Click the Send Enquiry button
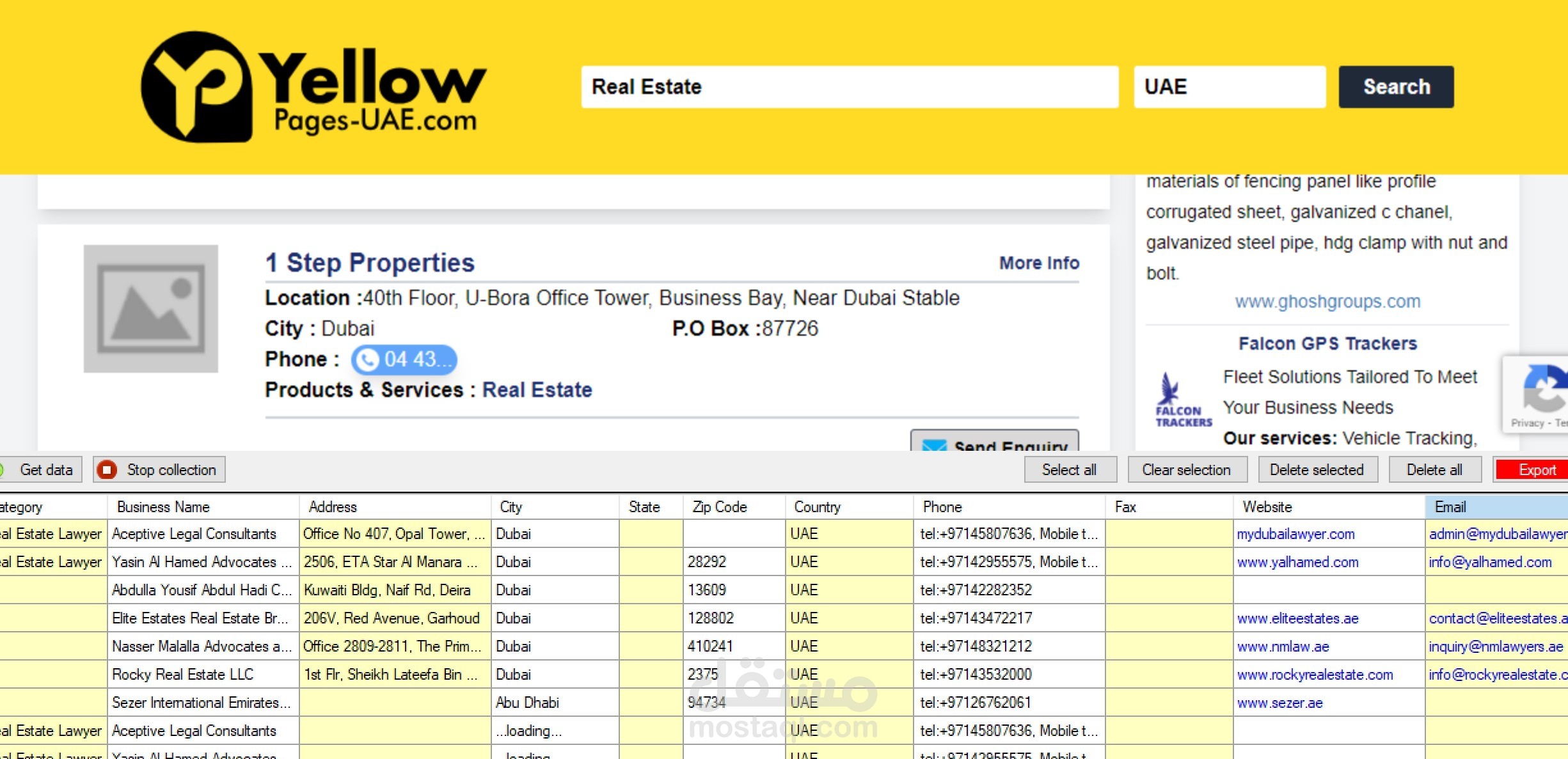 click(x=995, y=441)
